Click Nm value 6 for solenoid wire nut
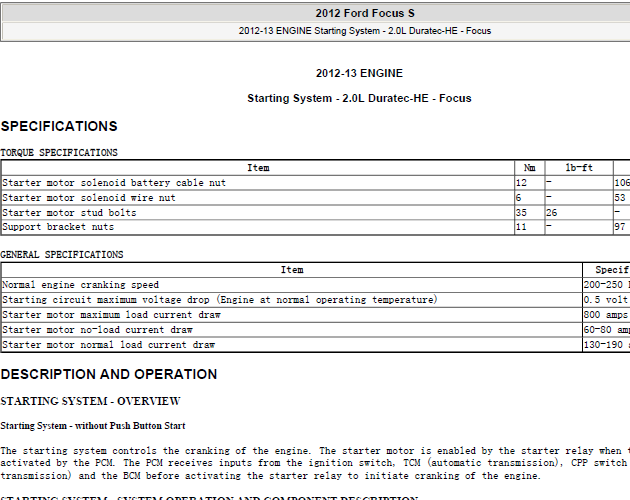The image size is (630, 500). pyautogui.click(x=518, y=198)
